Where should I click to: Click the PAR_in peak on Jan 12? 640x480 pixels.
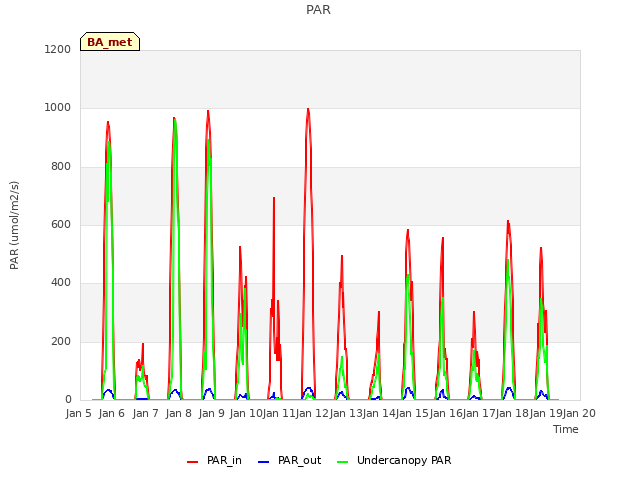(x=308, y=109)
